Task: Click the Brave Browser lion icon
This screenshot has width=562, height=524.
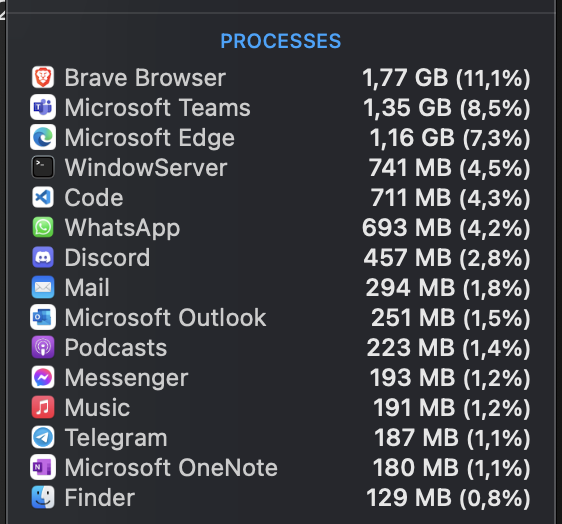Action: [x=43, y=77]
